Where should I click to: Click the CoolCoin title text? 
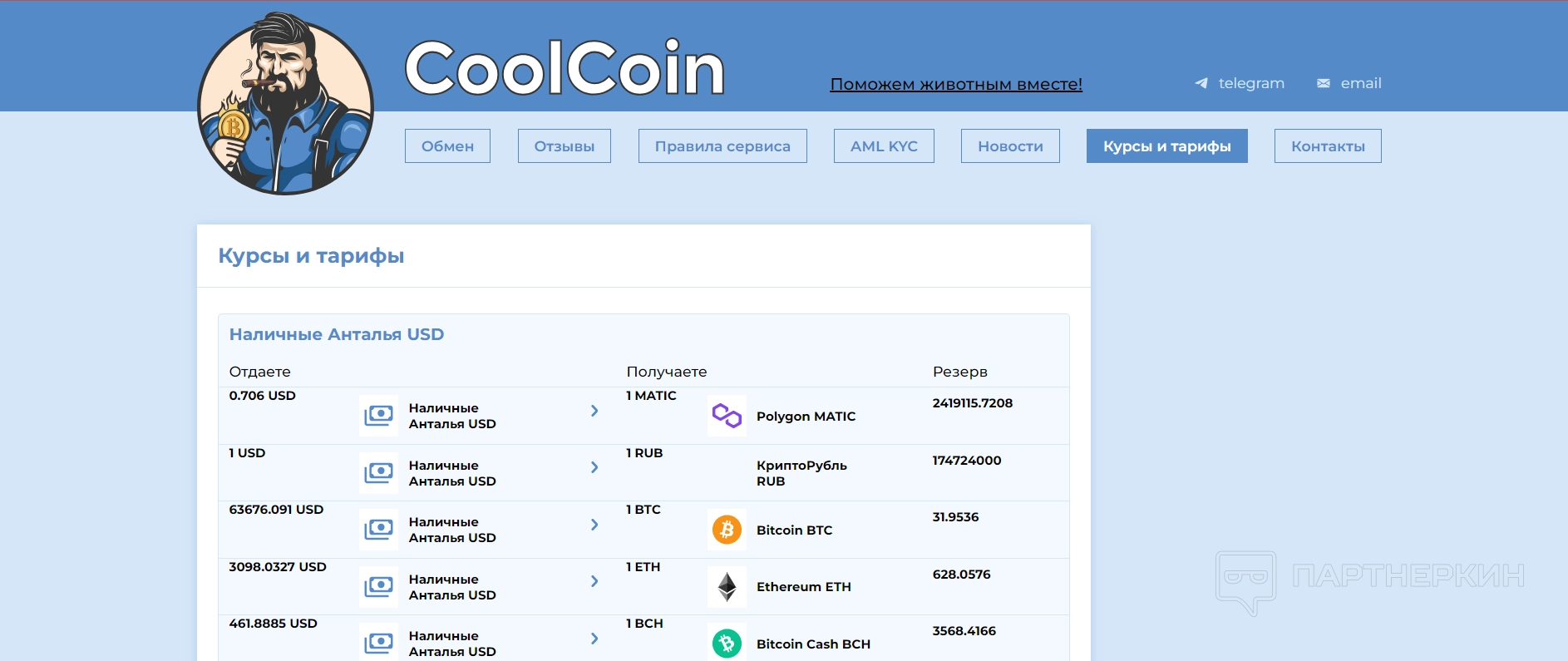coord(565,68)
